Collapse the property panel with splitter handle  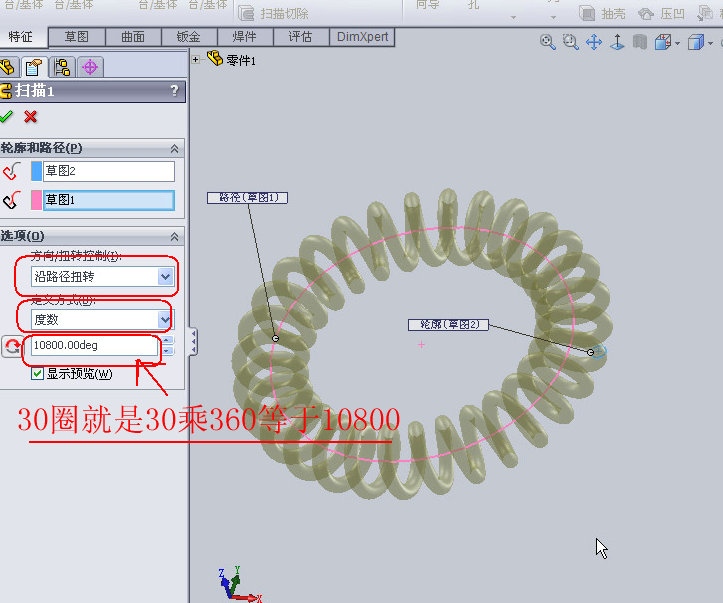(194, 342)
